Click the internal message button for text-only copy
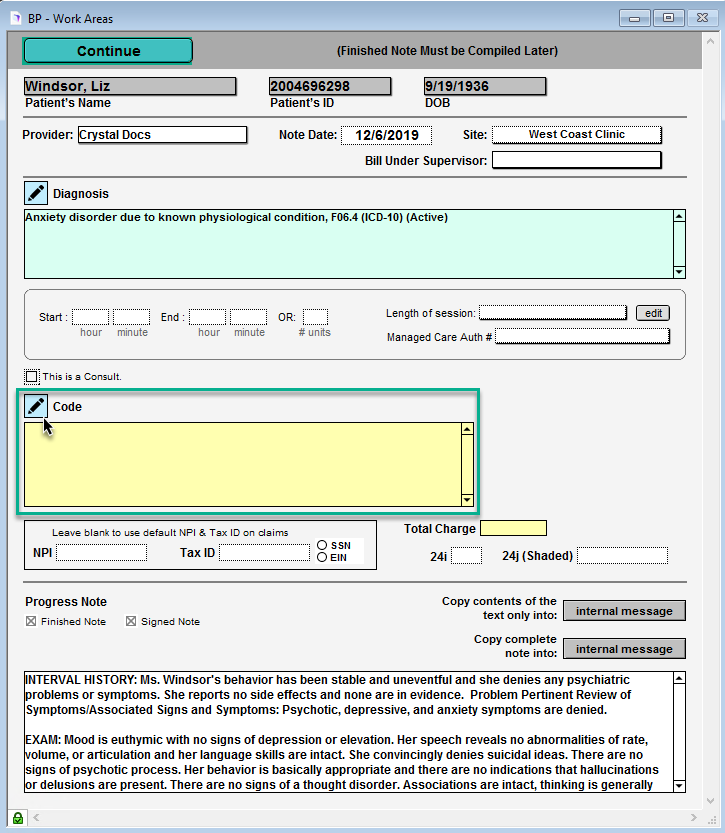The image size is (725, 833). [x=624, y=611]
